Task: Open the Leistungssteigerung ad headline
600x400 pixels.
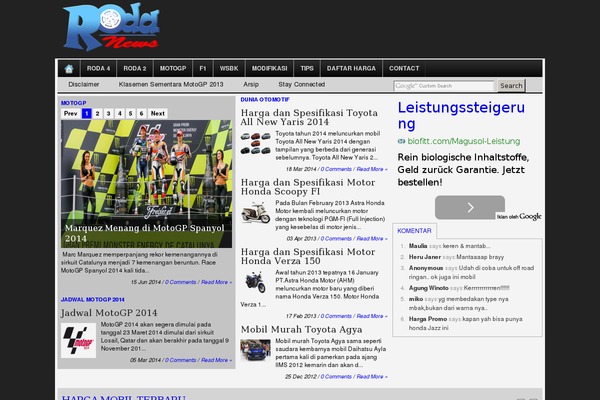Action: 461,115
